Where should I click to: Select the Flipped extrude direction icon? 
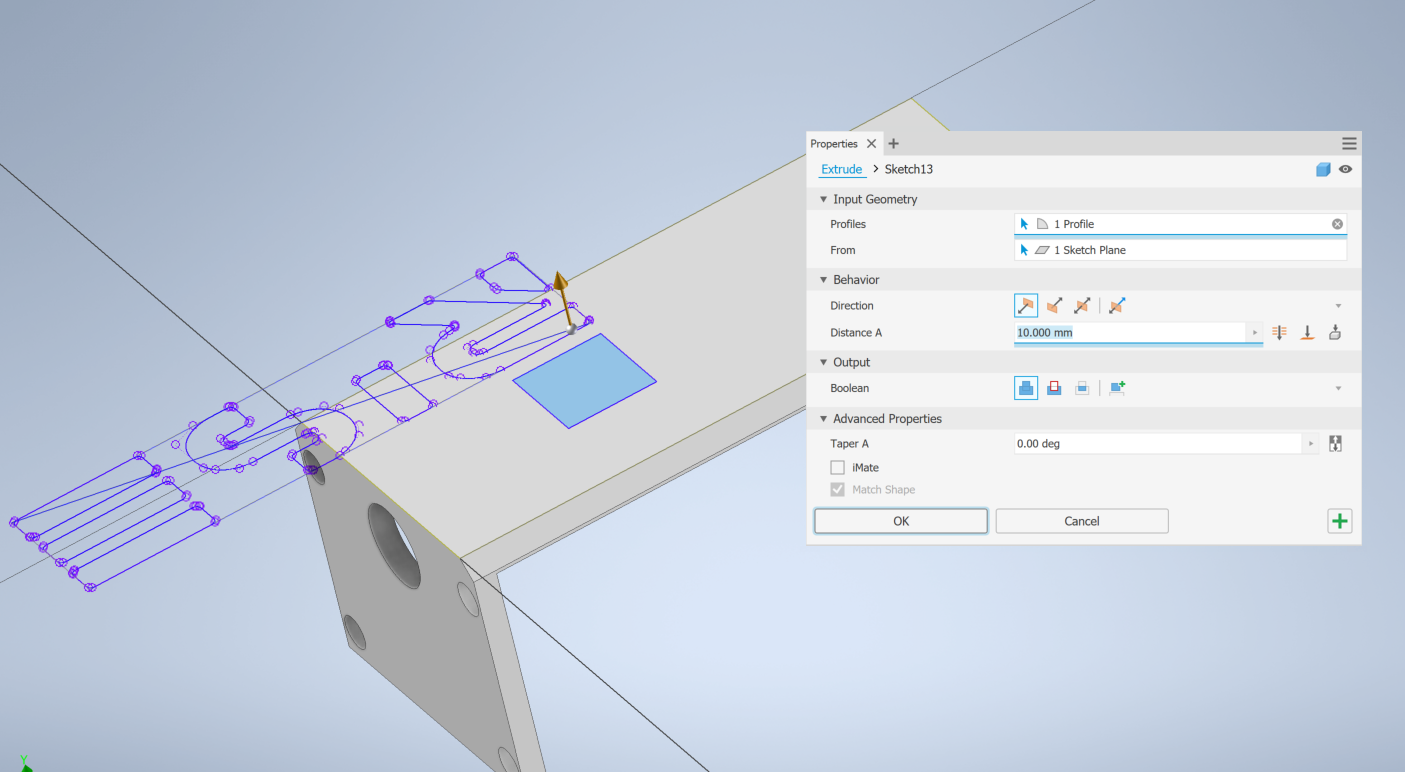coord(1054,305)
